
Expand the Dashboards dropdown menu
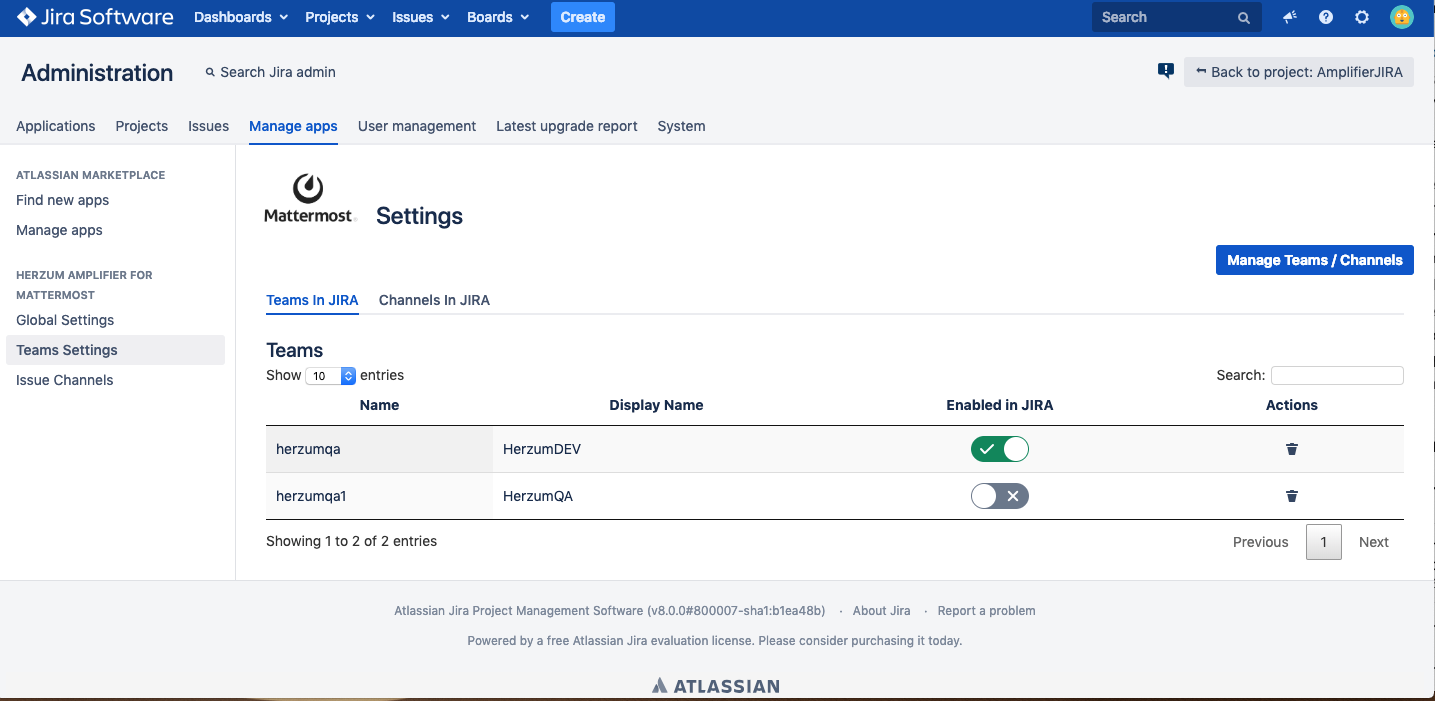(x=241, y=17)
